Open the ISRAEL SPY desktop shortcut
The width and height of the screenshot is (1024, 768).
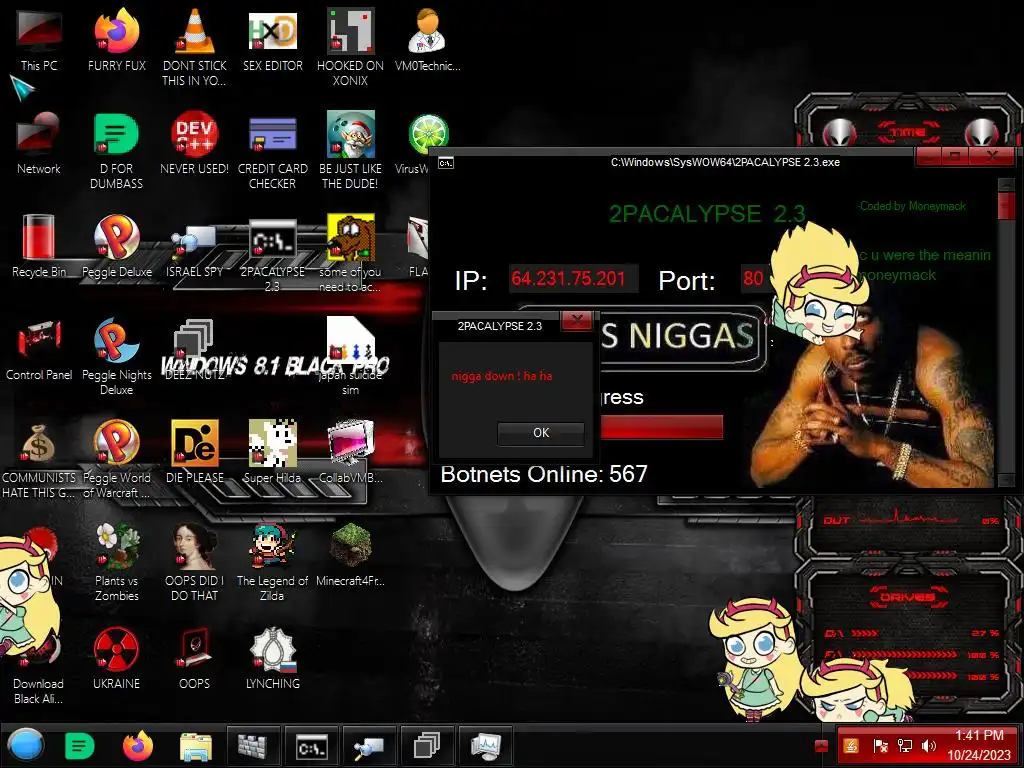(194, 251)
